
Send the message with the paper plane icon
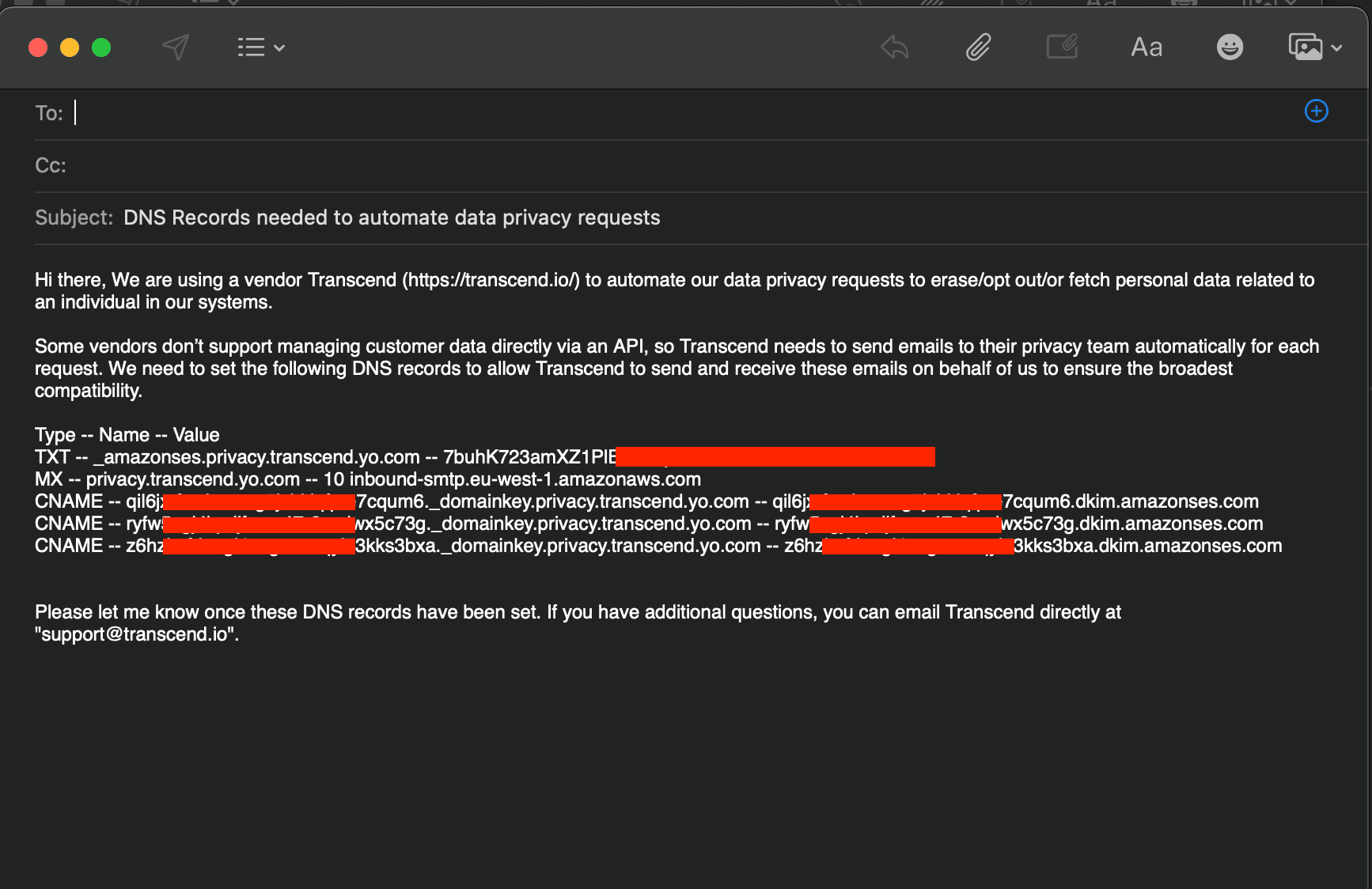(x=176, y=47)
